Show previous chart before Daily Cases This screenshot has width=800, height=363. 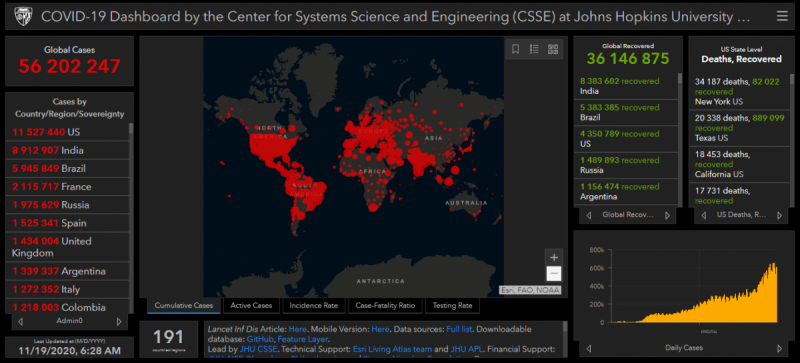coord(589,349)
